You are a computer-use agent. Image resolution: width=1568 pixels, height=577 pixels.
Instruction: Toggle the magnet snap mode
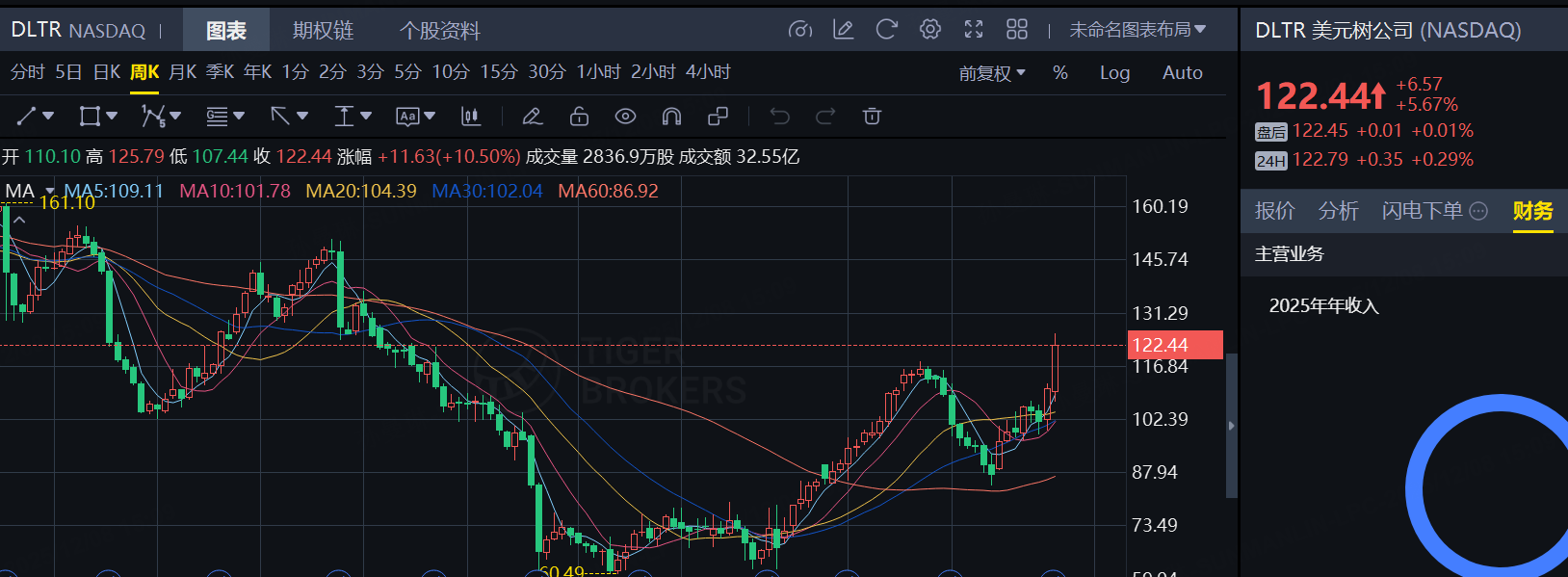(671, 117)
